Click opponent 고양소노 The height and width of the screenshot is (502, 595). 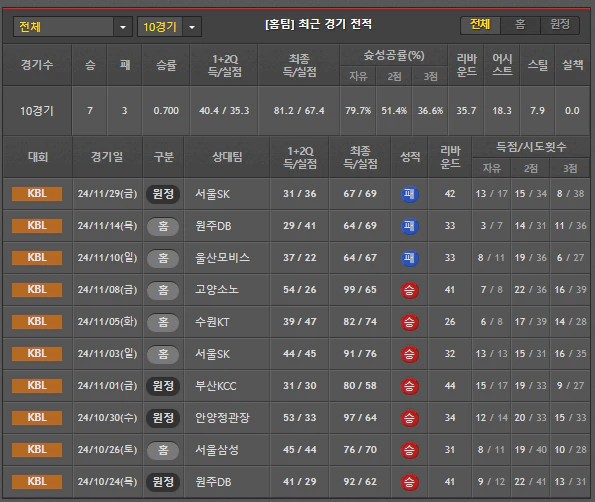217,290
